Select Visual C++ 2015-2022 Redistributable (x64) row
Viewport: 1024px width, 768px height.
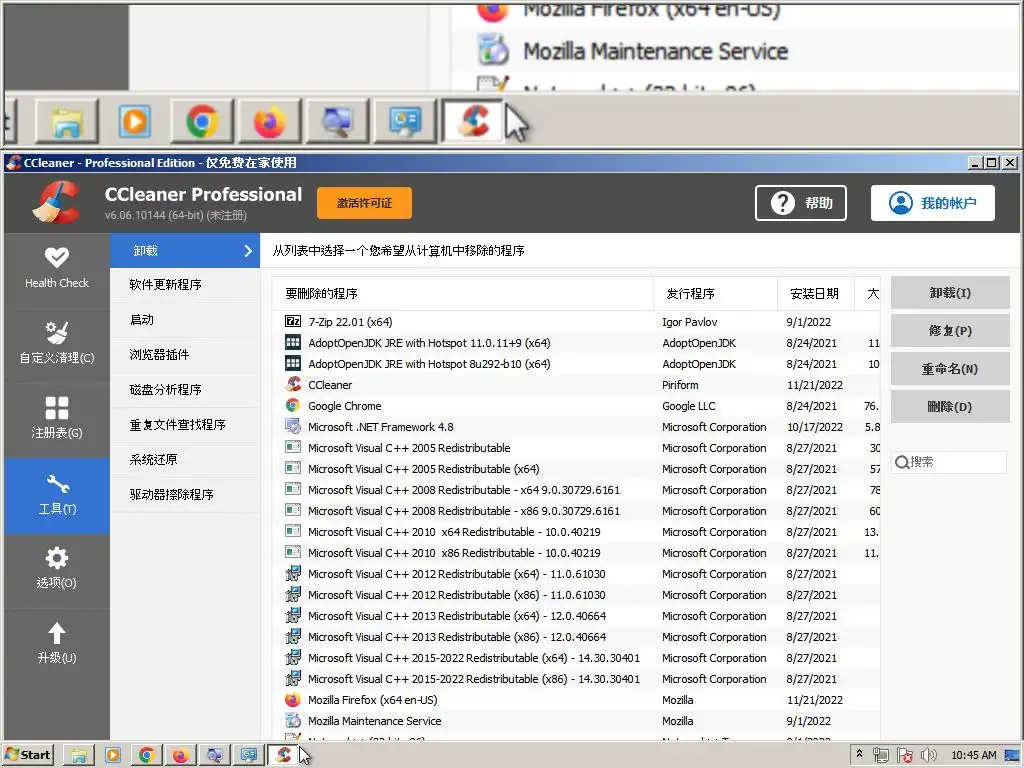[x=576, y=658]
